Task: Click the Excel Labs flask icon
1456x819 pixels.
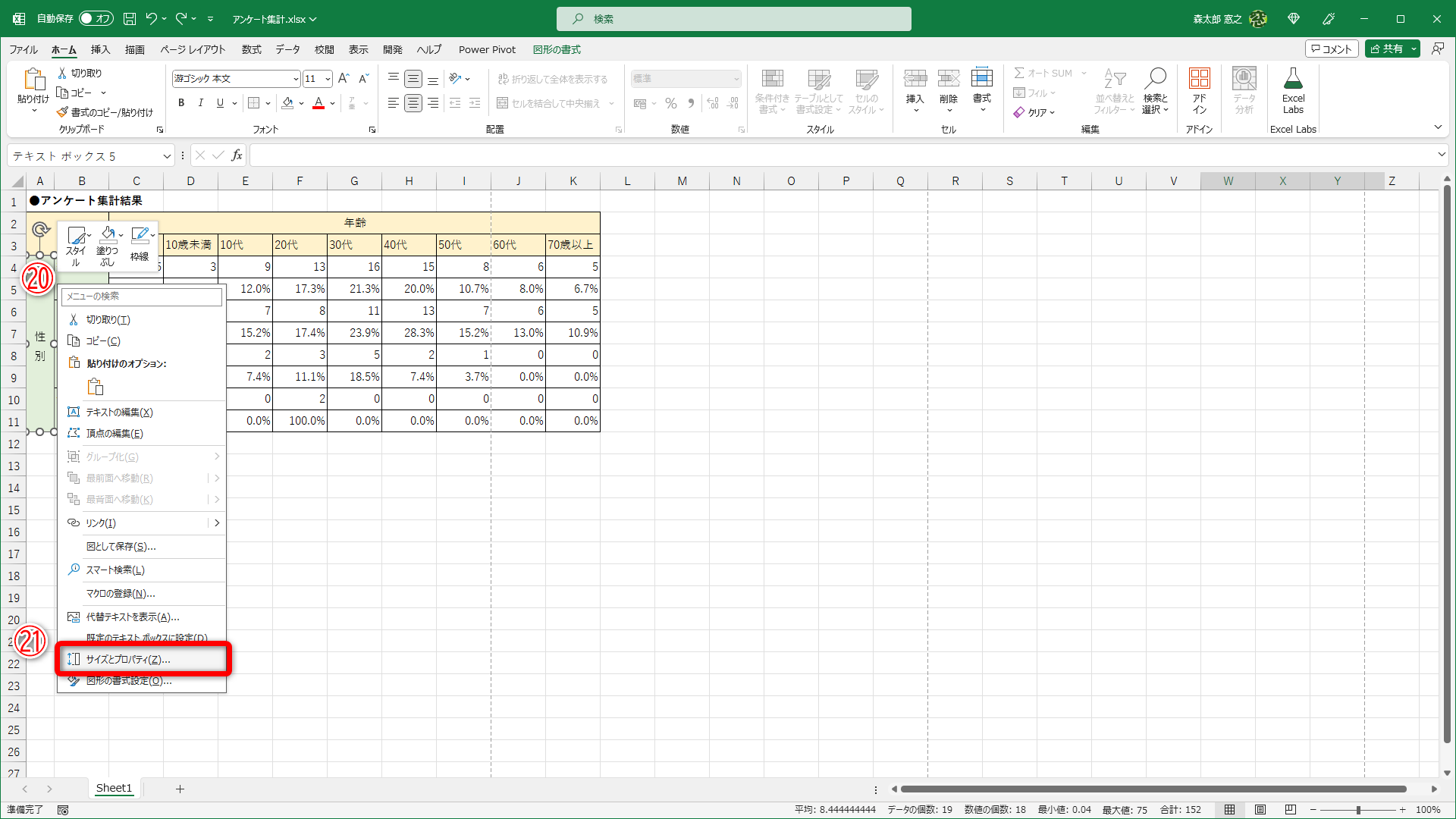Action: (1293, 80)
